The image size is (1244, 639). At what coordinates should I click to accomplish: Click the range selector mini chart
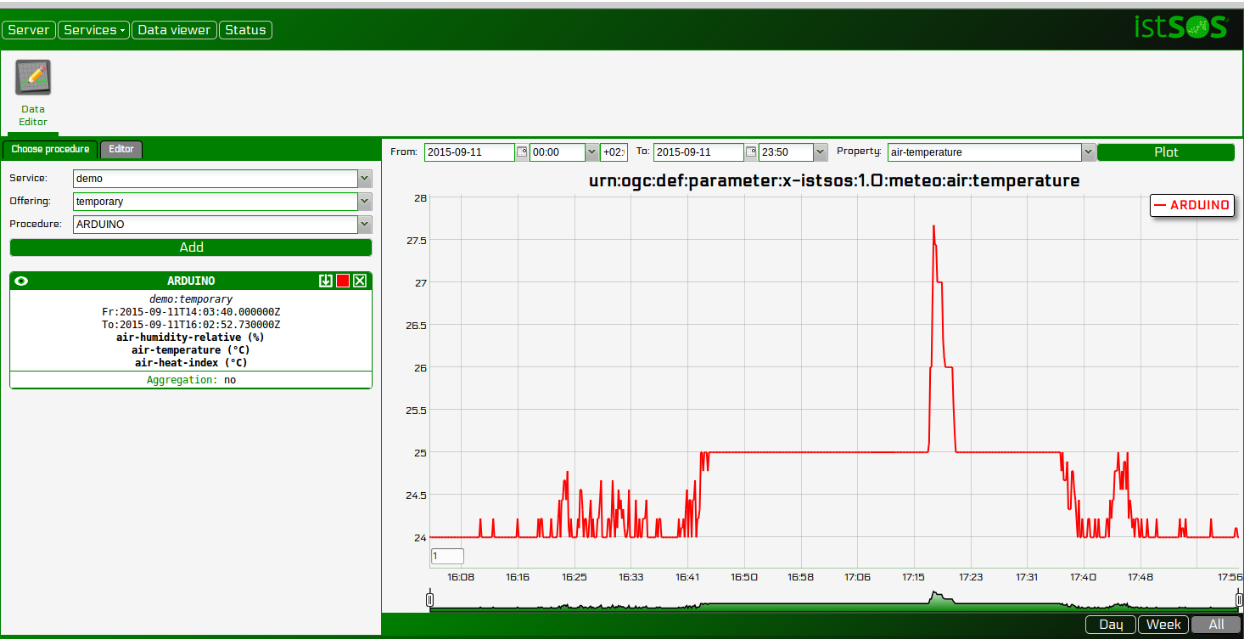tap(835, 600)
